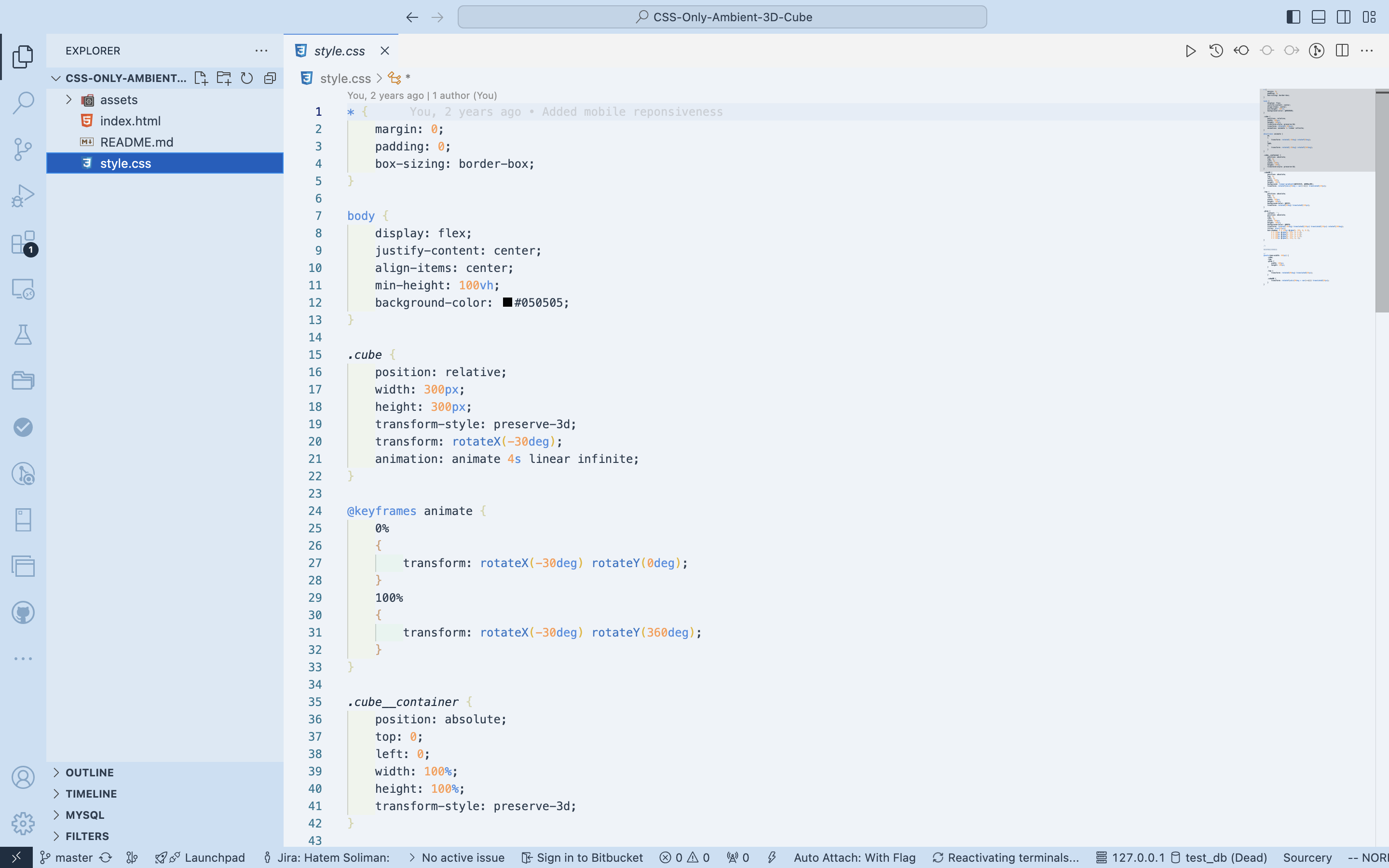This screenshot has height=868, width=1389.
Task: Open command center search box
Action: coord(722,17)
